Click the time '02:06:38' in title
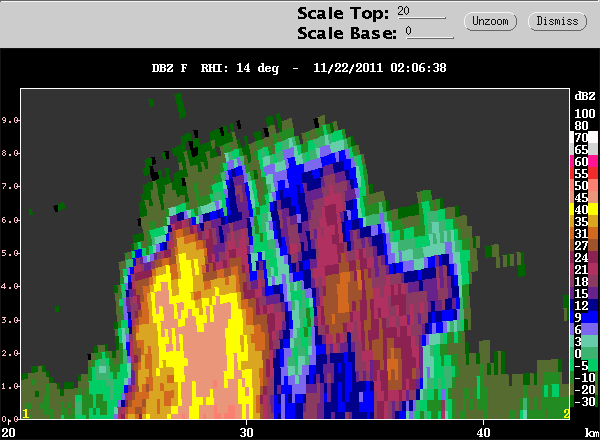The width and height of the screenshot is (600, 440). tap(418, 68)
